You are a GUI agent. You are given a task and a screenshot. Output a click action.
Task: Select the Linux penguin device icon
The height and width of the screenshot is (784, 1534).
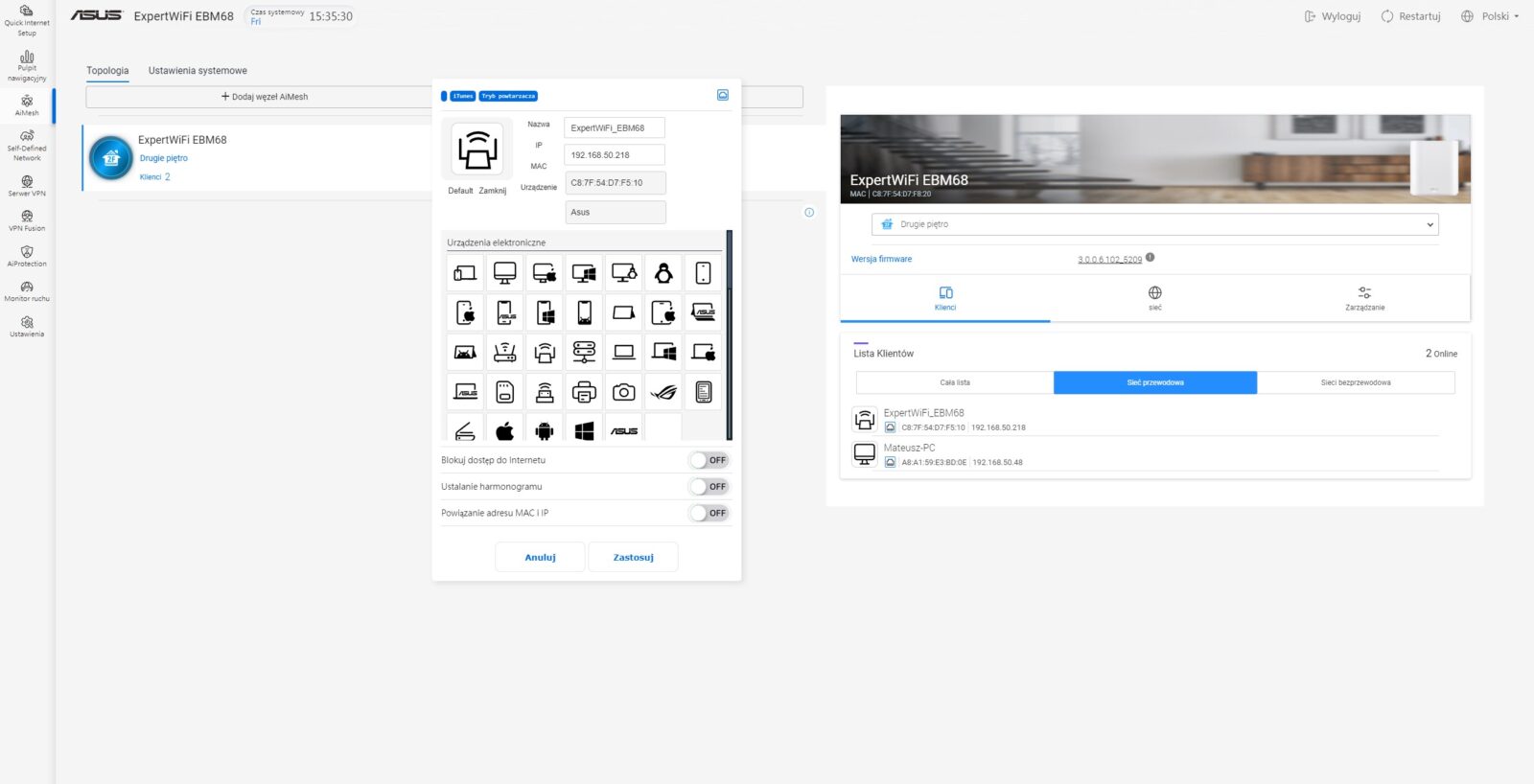coord(663,273)
